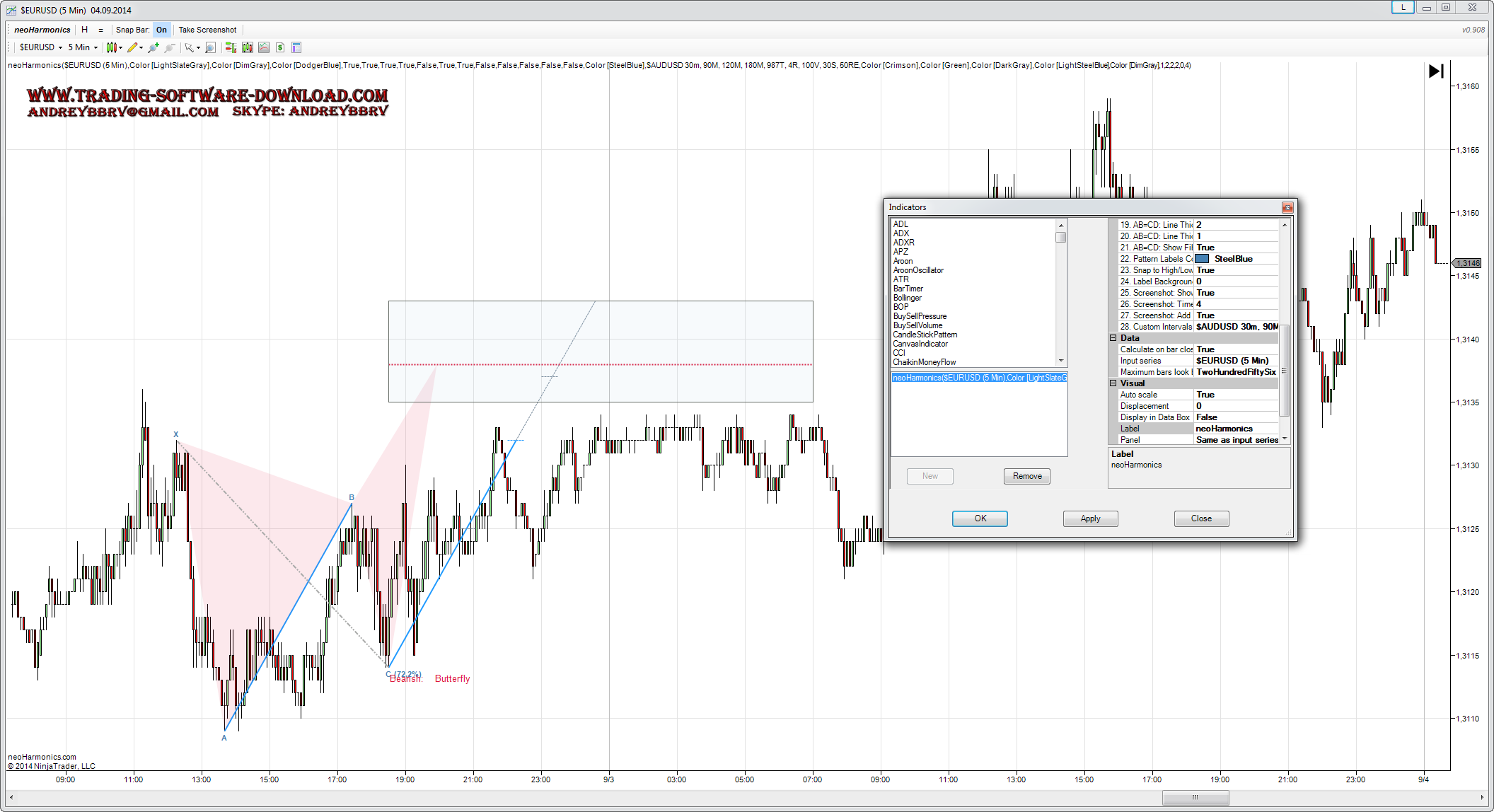Open the data series candlestick icon
The width and height of the screenshot is (1494, 812).
click(247, 47)
